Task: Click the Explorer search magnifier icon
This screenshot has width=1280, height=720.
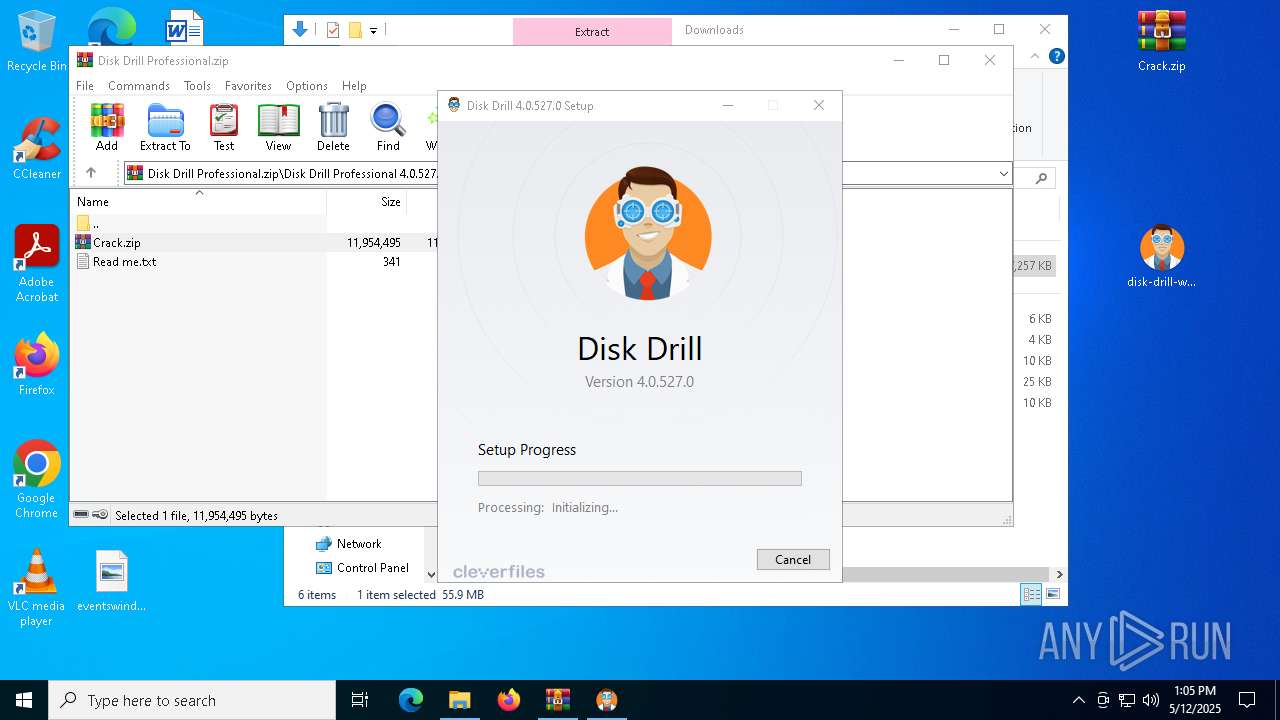Action: click(1041, 178)
